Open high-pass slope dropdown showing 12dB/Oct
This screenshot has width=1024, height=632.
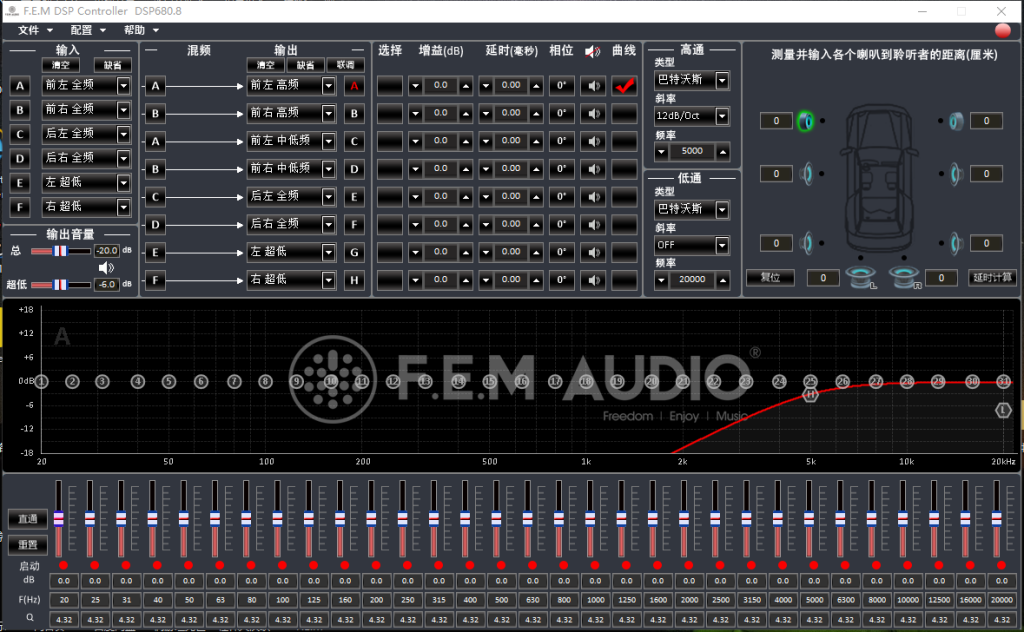tap(722, 116)
